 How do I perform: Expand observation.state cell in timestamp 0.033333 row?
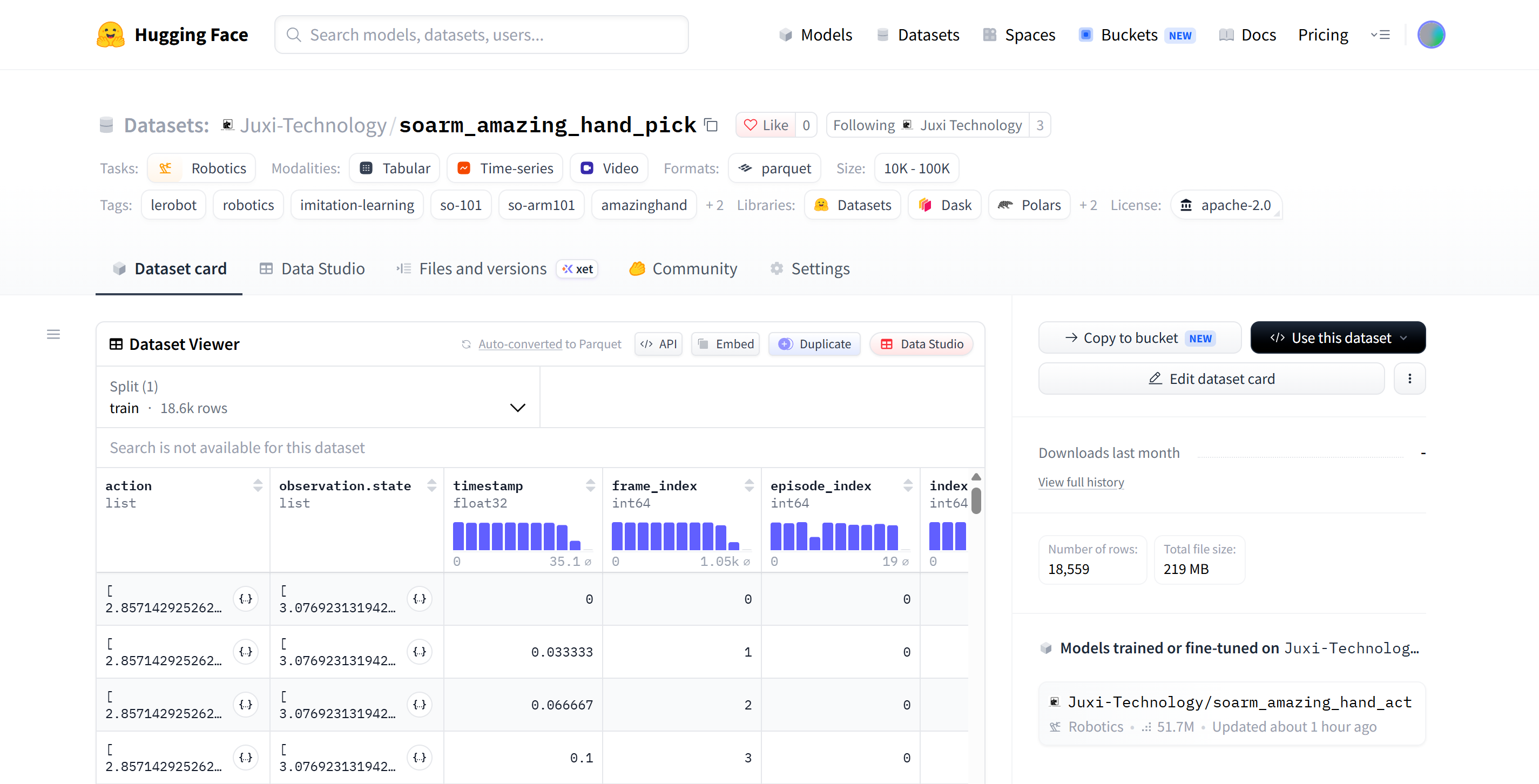(x=420, y=651)
